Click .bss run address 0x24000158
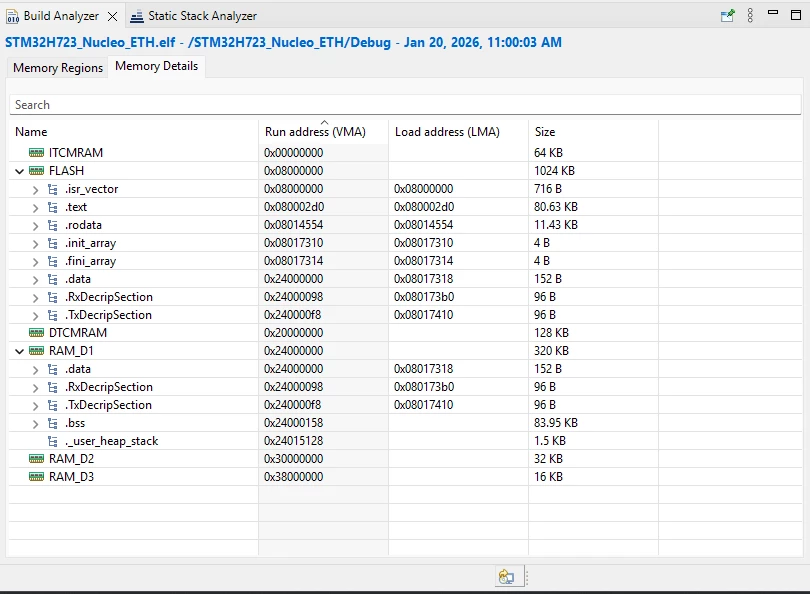The image size is (810, 594). pyautogui.click(x=293, y=423)
